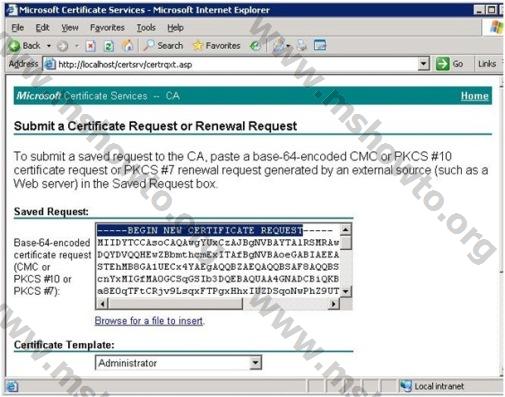
Task: Click the horizontal scrollbar of Saved Request box
Action: [x=218, y=304]
